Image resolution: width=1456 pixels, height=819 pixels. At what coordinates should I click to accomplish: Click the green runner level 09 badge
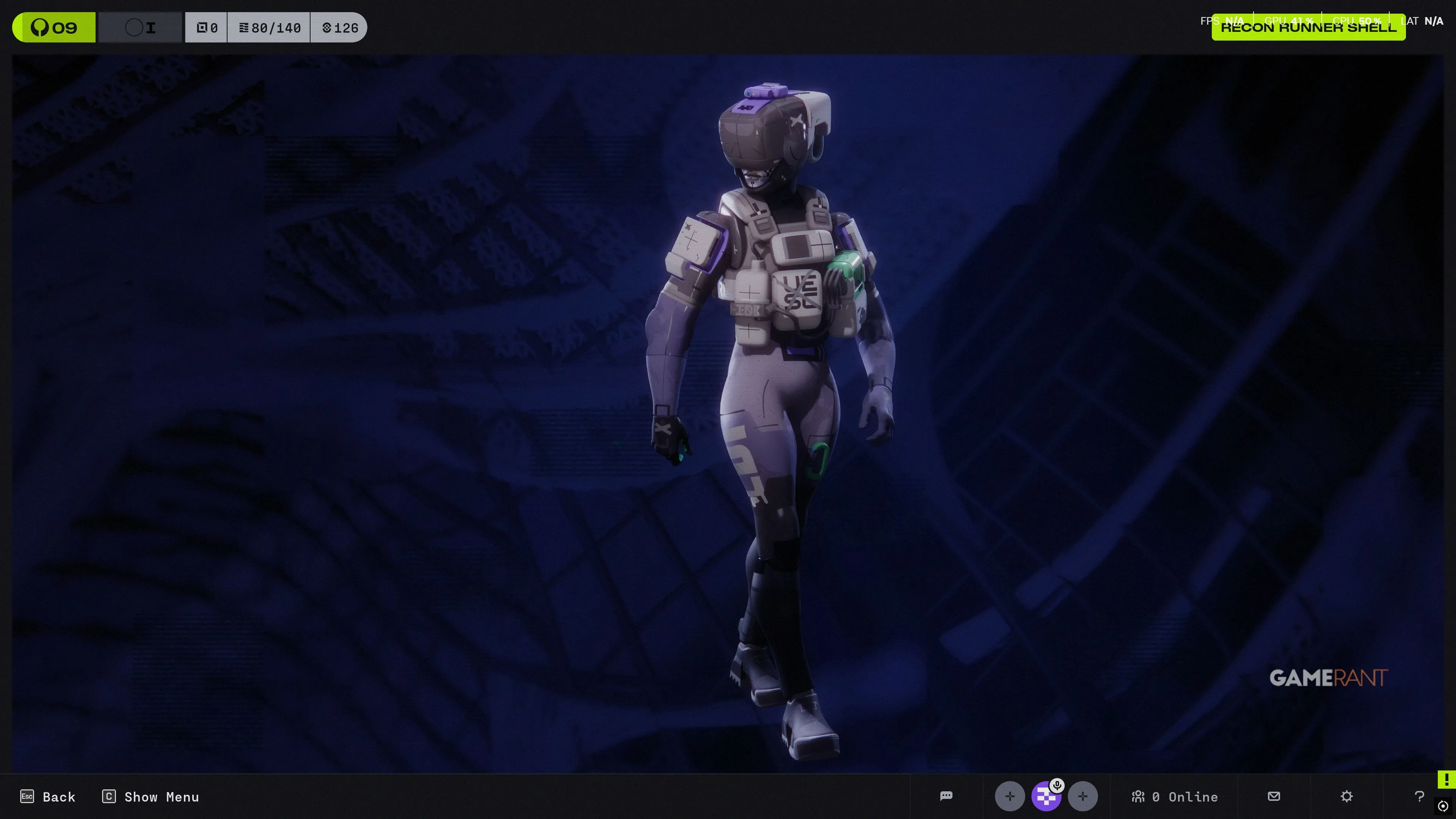[x=54, y=28]
